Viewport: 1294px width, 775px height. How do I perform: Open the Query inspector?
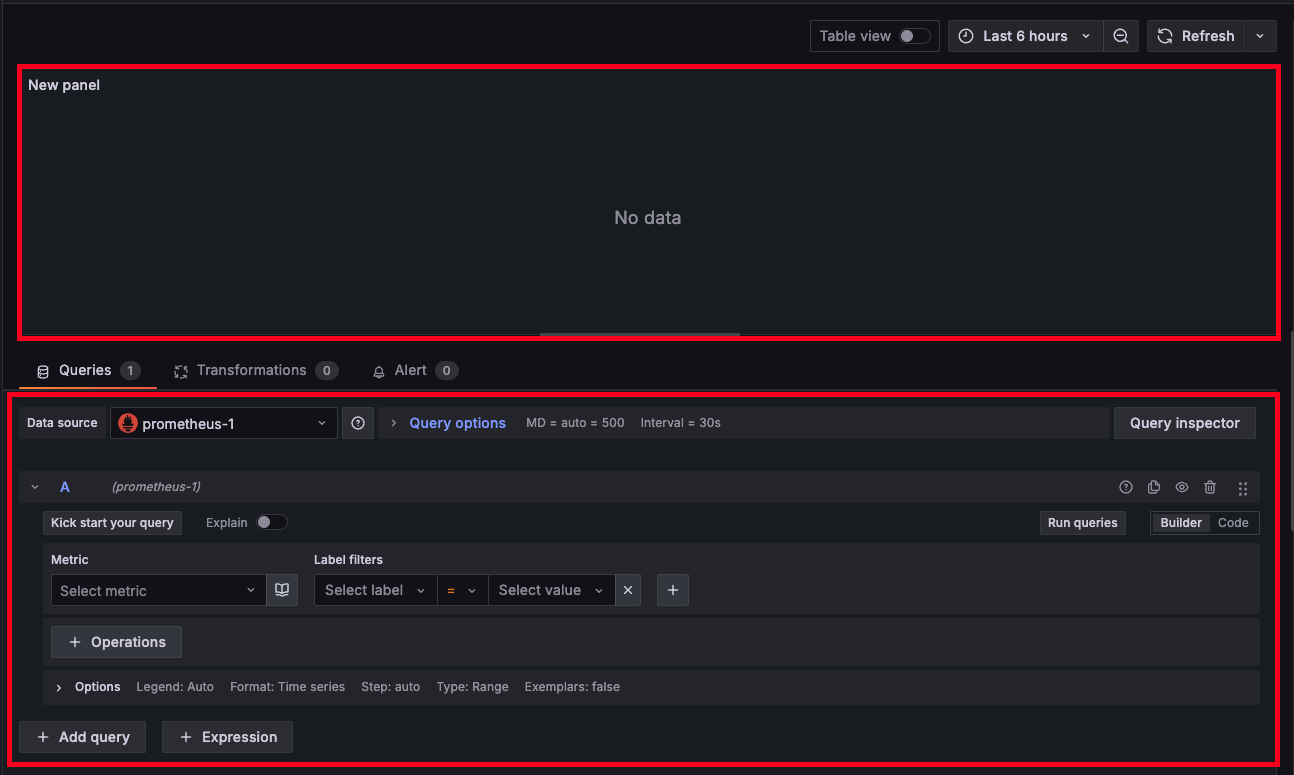tap(1184, 423)
